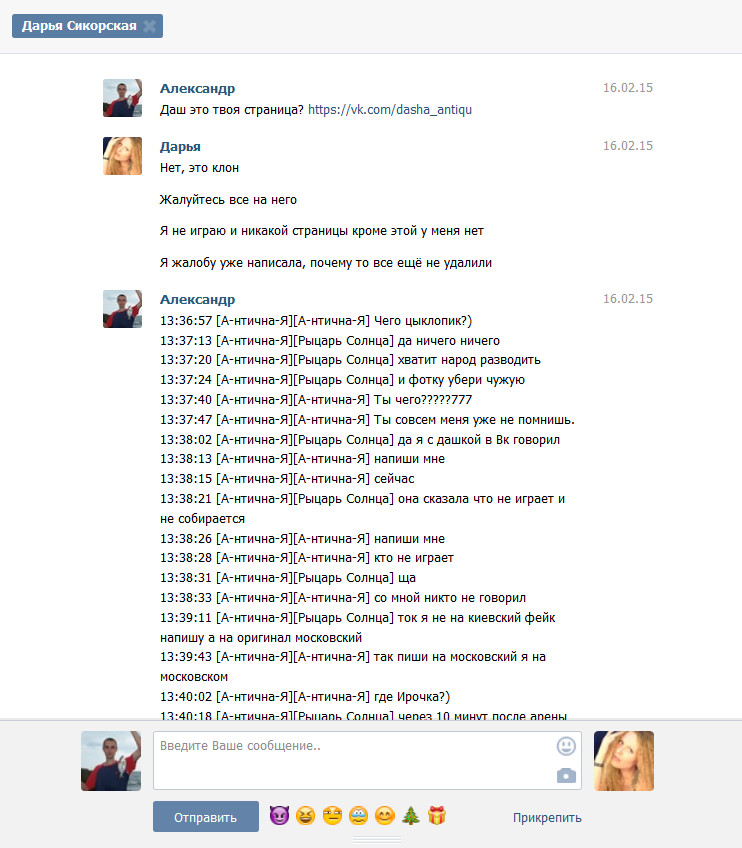Image resolution: width=742 pixels, height=848 pixels.
Task: Insert the smirking sunglasses-style yellow emoji
Action: [x=332, y=815]
